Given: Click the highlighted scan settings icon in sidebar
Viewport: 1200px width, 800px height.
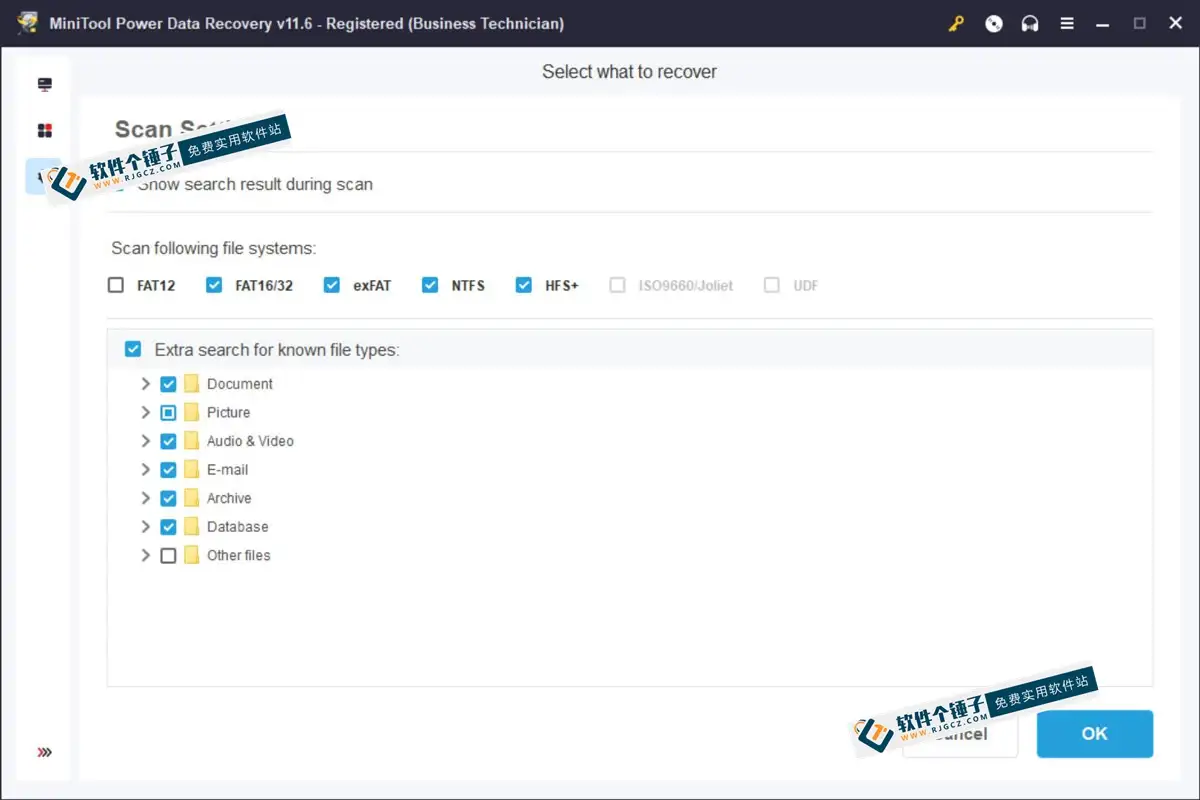Looking at the screenshot, I should click(43, 175).
